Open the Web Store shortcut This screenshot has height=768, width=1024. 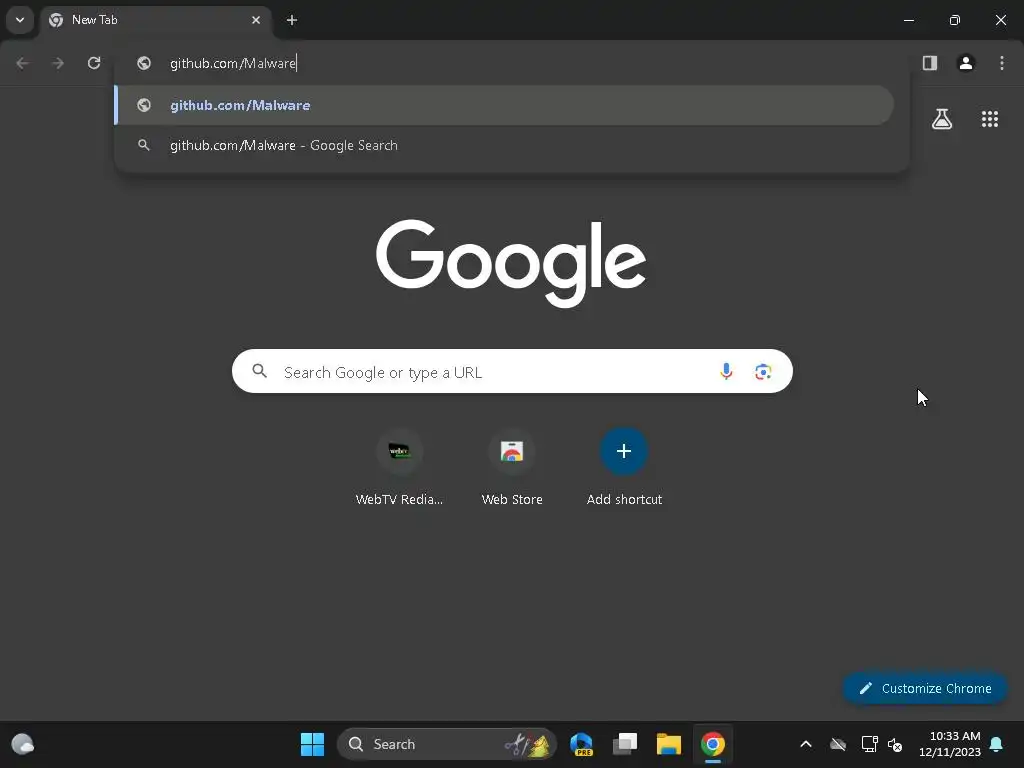click(x=512, y=468)
